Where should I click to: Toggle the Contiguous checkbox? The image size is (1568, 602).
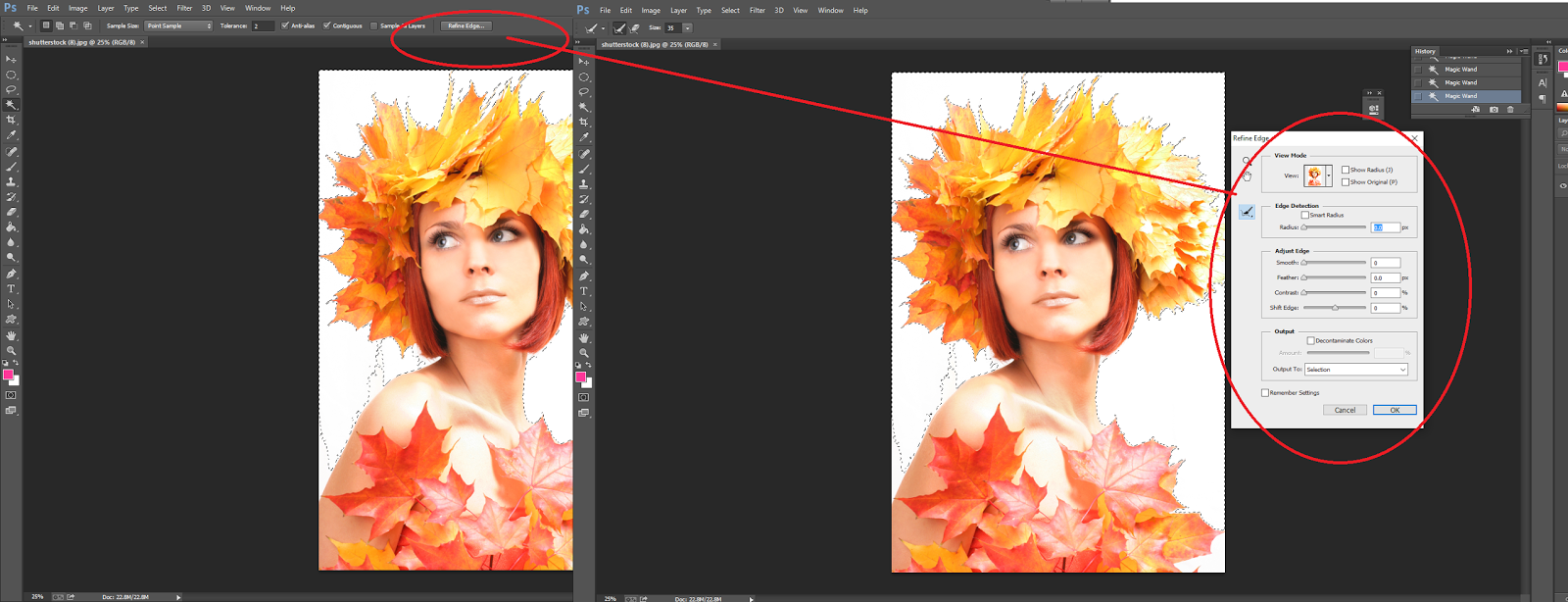click(x=327, y=25)
